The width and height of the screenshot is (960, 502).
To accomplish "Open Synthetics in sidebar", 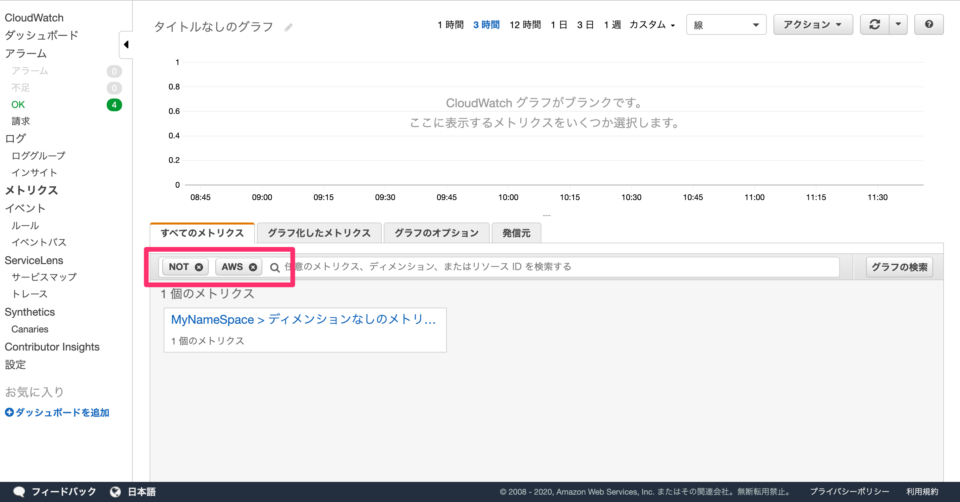I will tap(30, 312).
